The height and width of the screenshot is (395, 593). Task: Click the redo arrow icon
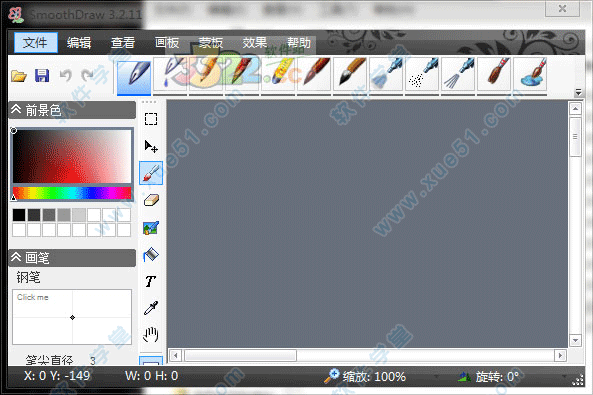(87, 75)
